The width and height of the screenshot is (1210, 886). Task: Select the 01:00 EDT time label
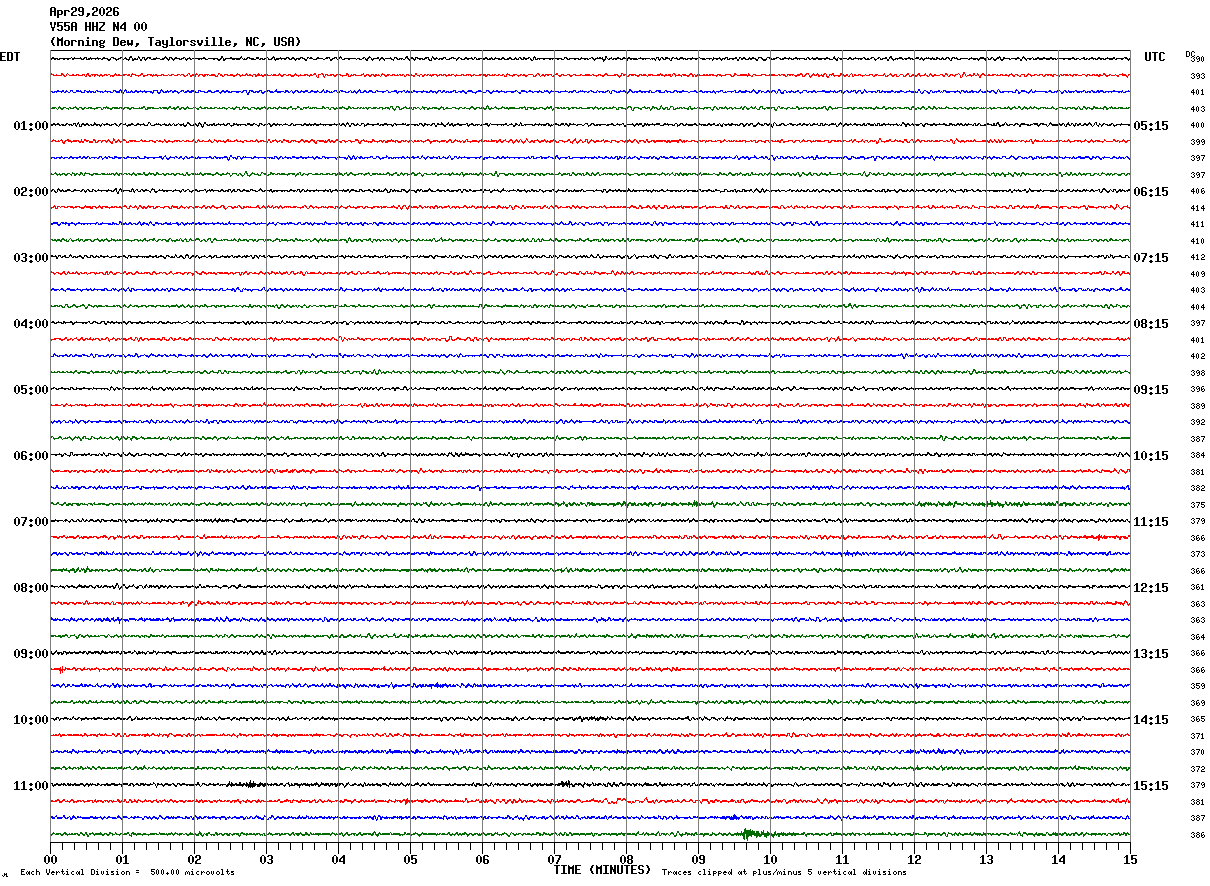tap(30, 126)
